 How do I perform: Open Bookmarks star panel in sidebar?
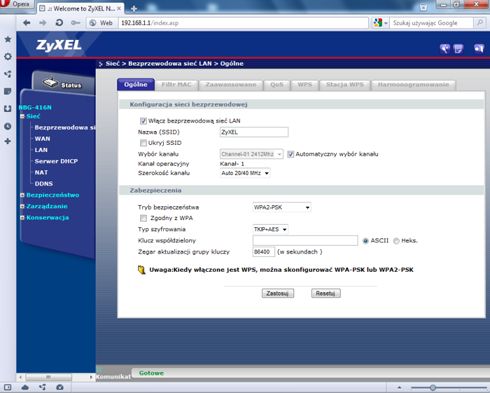point(8,39)
